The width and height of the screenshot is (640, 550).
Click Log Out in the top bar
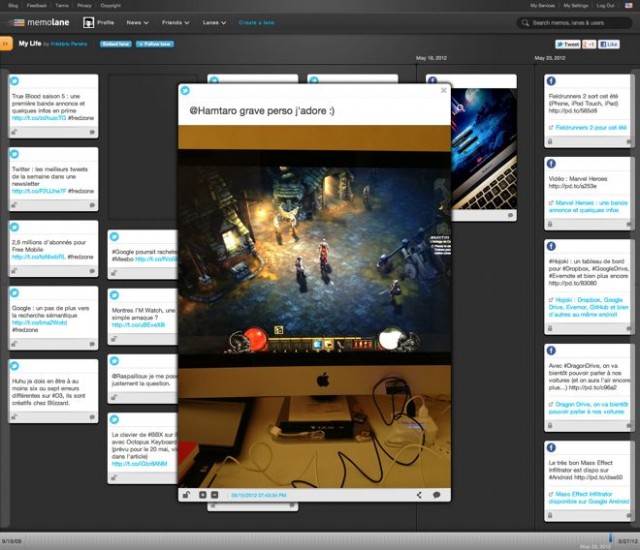click(605, 6)
